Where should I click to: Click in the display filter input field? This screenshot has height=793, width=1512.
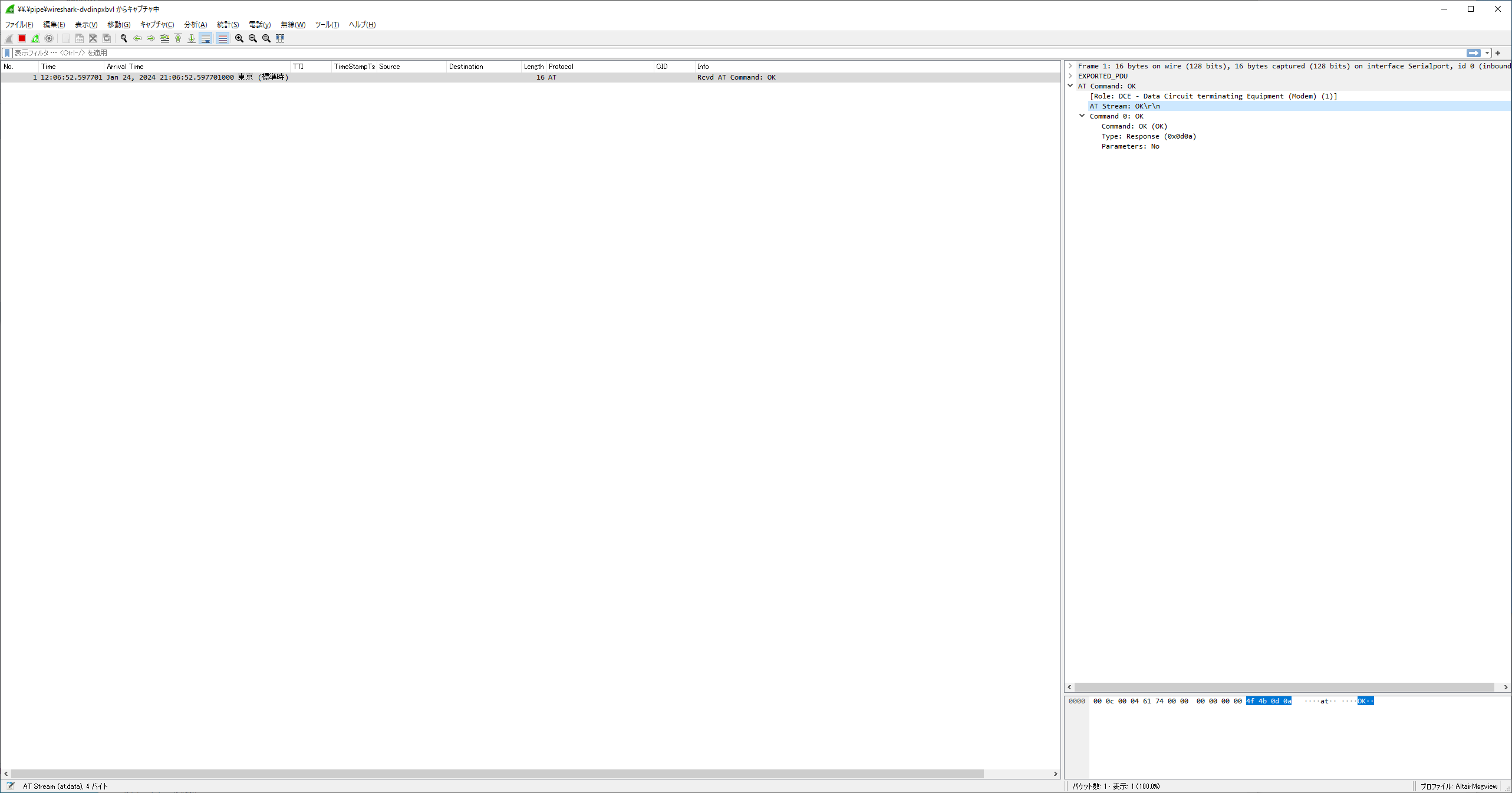(707, 53)
